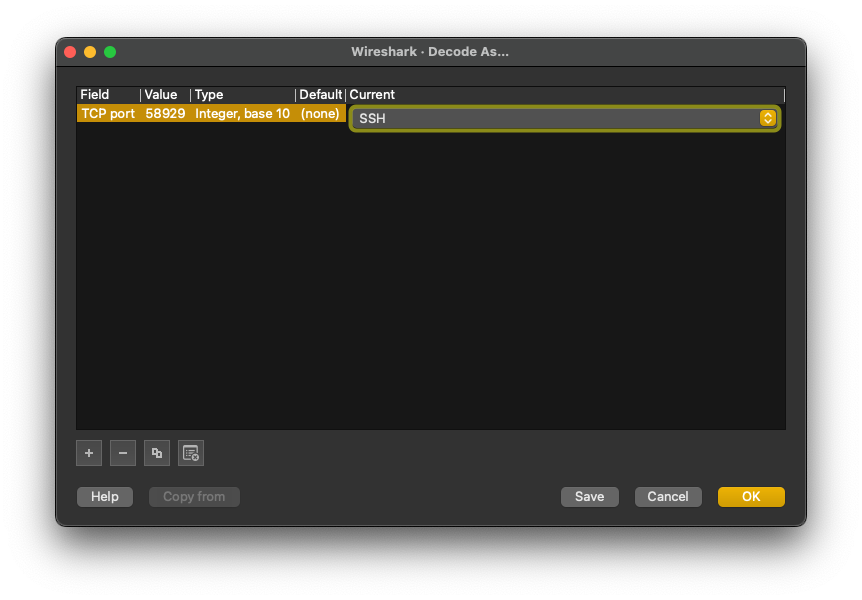Open the SSH protocol dropdown
Screen dimensions: 862x600
click(x=565, y=118)
